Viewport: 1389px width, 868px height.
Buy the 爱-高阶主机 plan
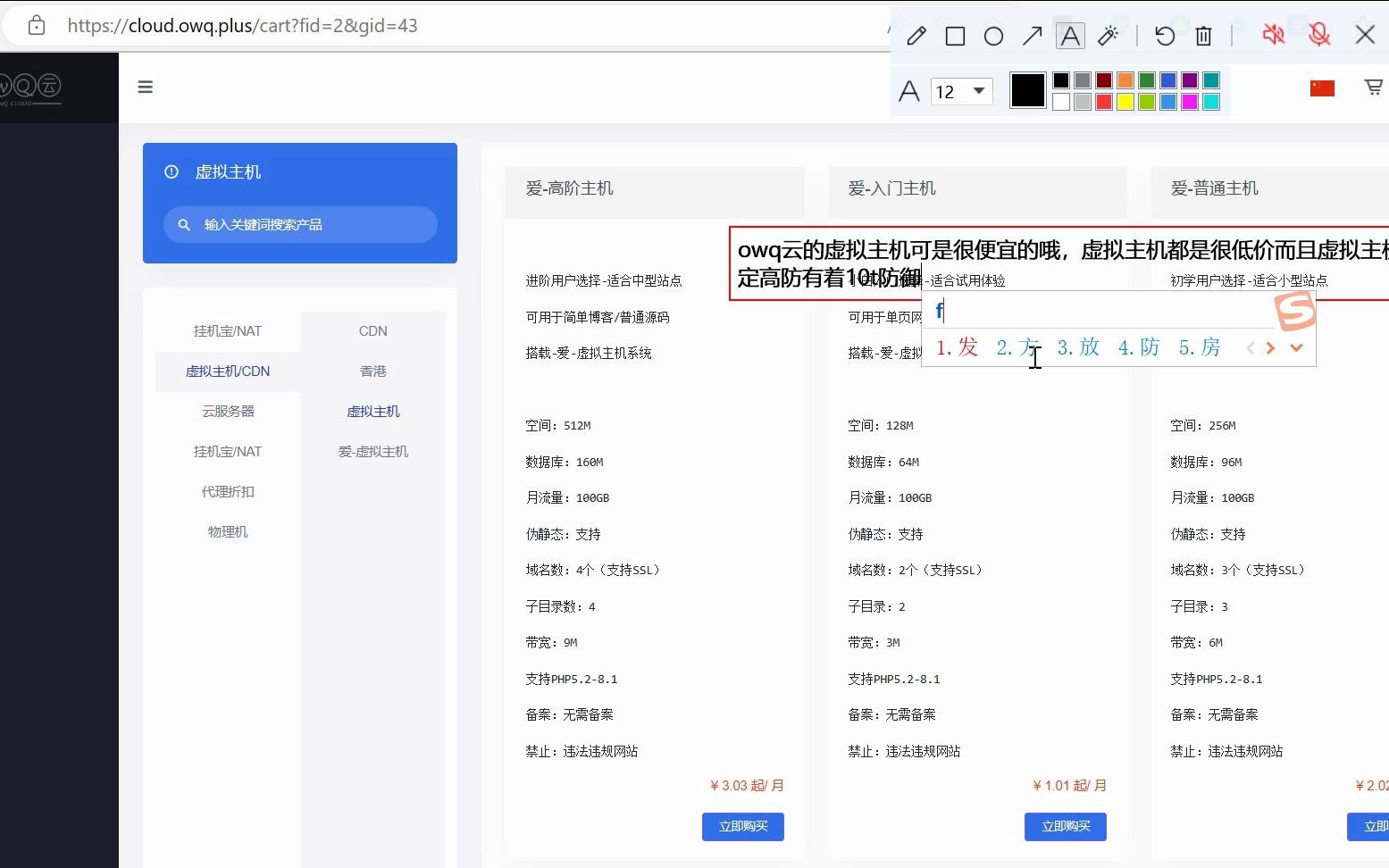(743, 827)
